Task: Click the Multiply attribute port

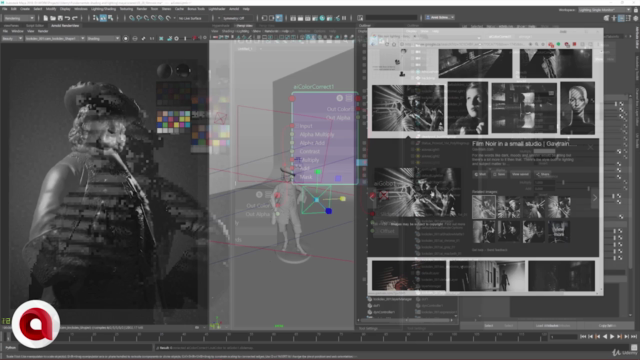Action: 292,160
